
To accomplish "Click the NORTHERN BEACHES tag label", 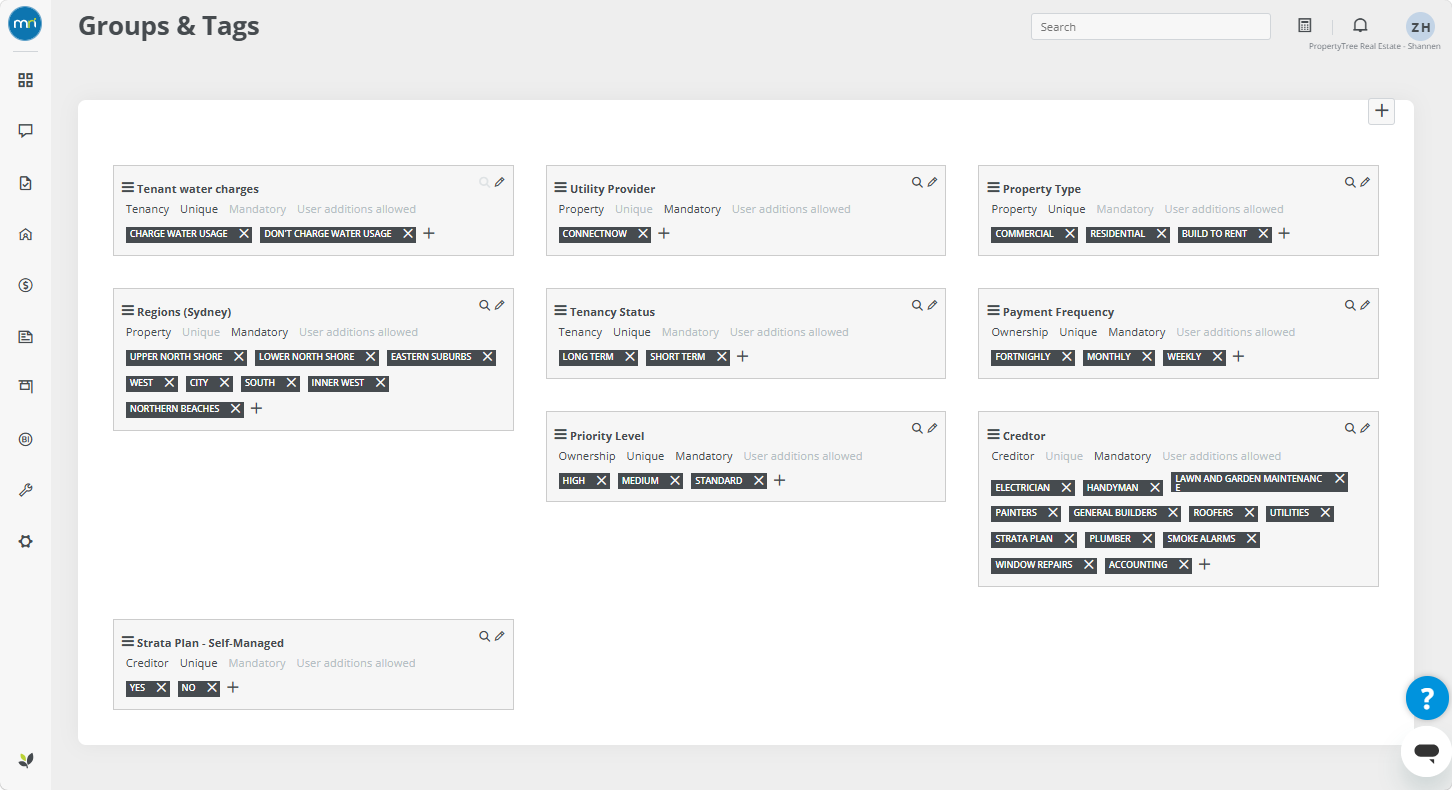I will pos(175,409).
